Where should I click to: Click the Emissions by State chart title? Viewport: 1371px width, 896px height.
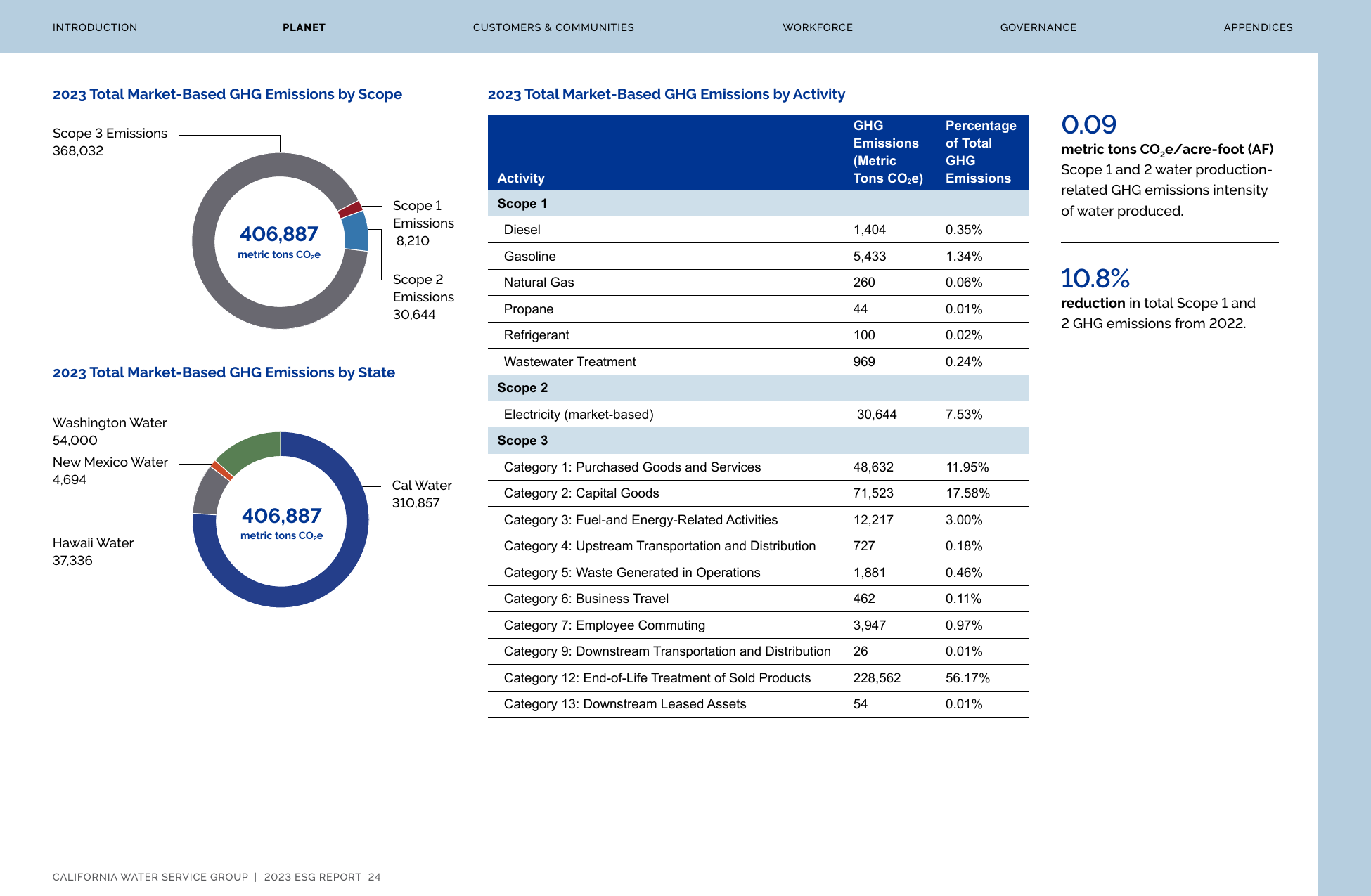coord(224,372)
